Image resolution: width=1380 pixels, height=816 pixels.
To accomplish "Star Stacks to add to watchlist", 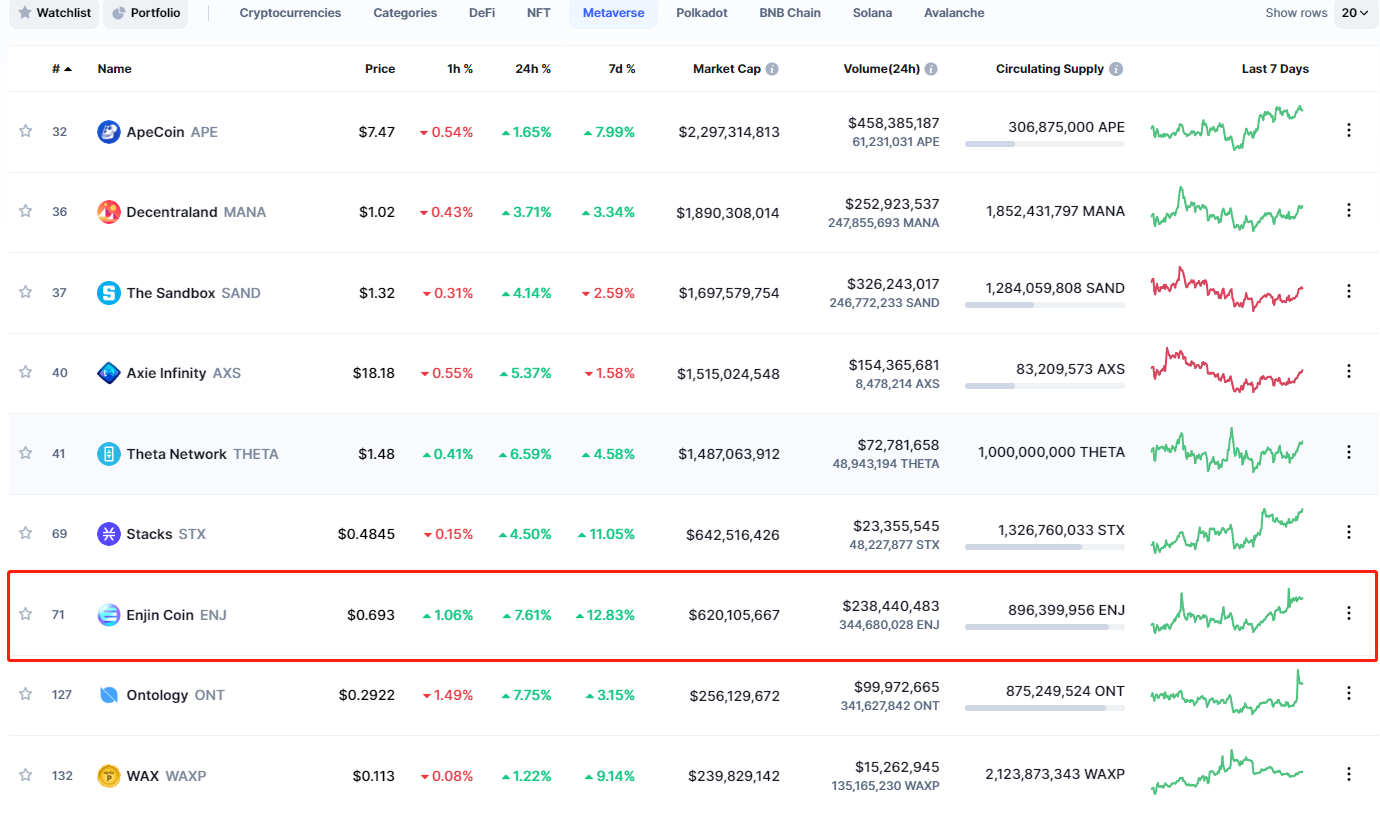I will pyautogui.click(x=26, y=533).
